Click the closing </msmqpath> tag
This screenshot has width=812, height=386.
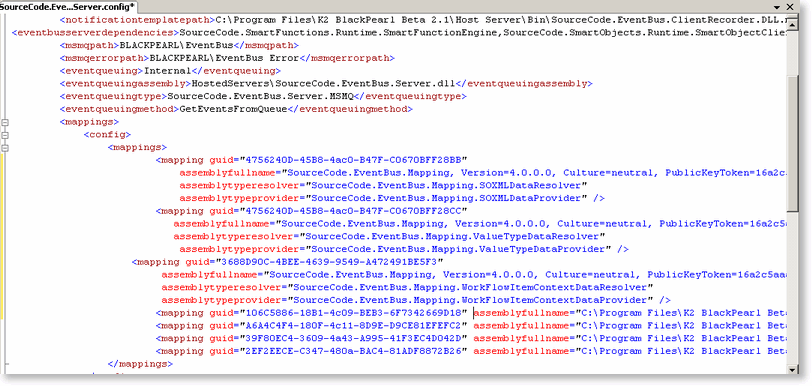coord(266,46)
